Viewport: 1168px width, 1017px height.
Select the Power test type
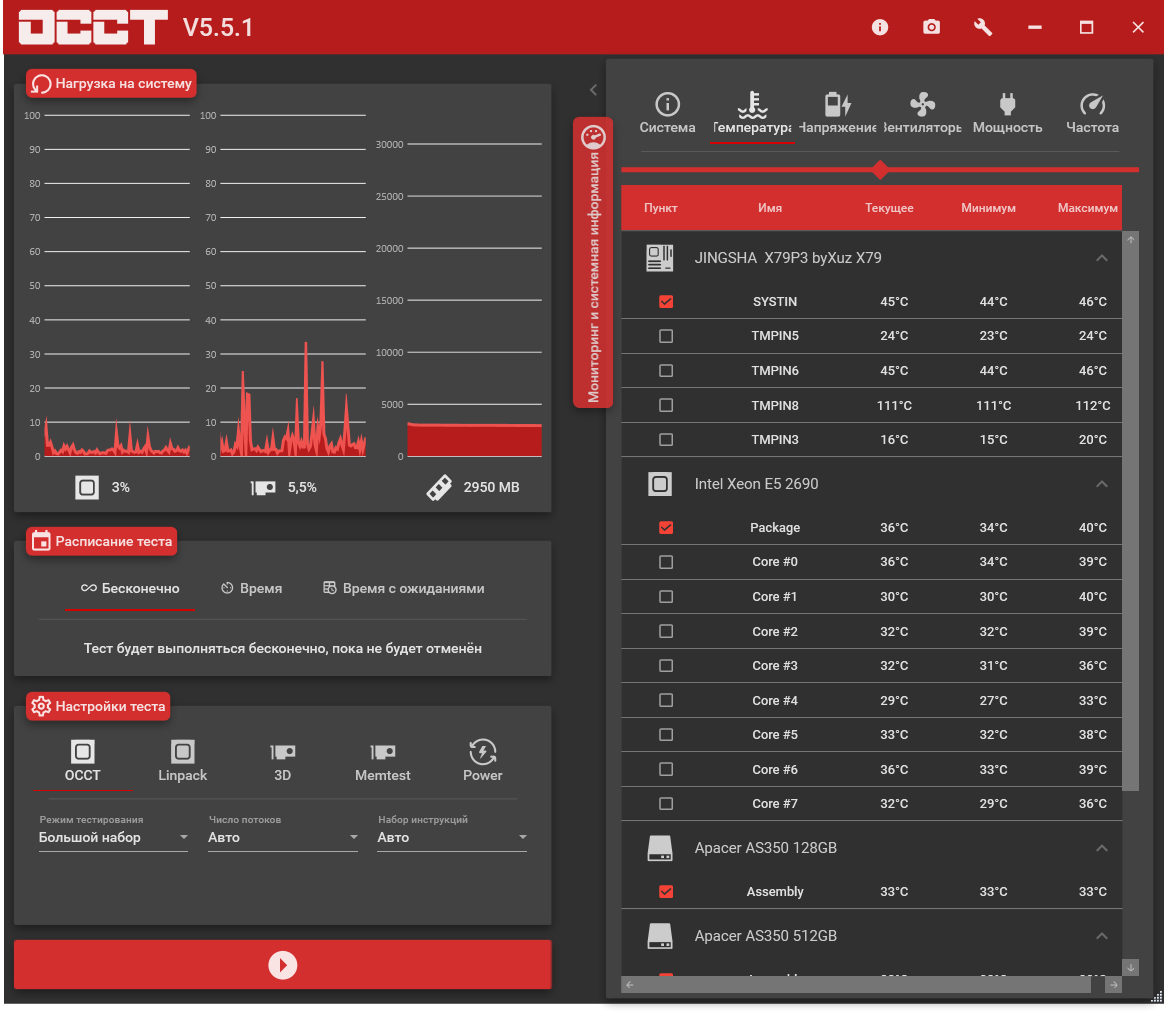click(x=483, y=761)
